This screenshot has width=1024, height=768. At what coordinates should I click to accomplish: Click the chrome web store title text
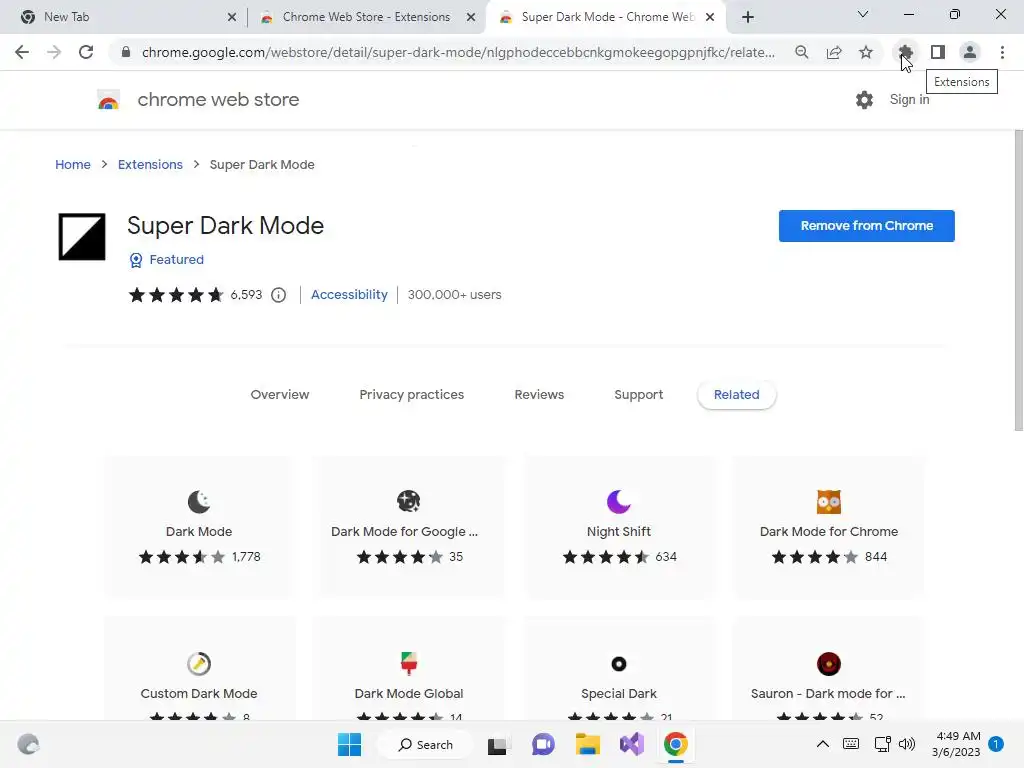pos(218,100)
